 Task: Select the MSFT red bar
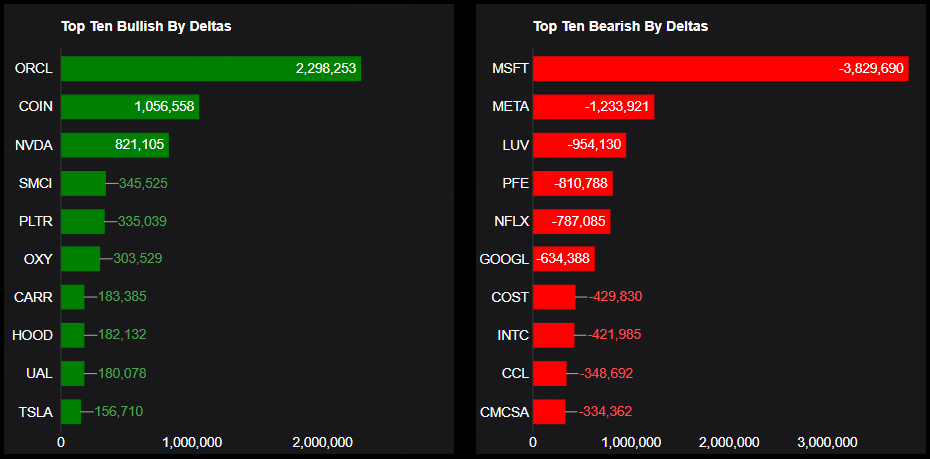pos(720,69)
